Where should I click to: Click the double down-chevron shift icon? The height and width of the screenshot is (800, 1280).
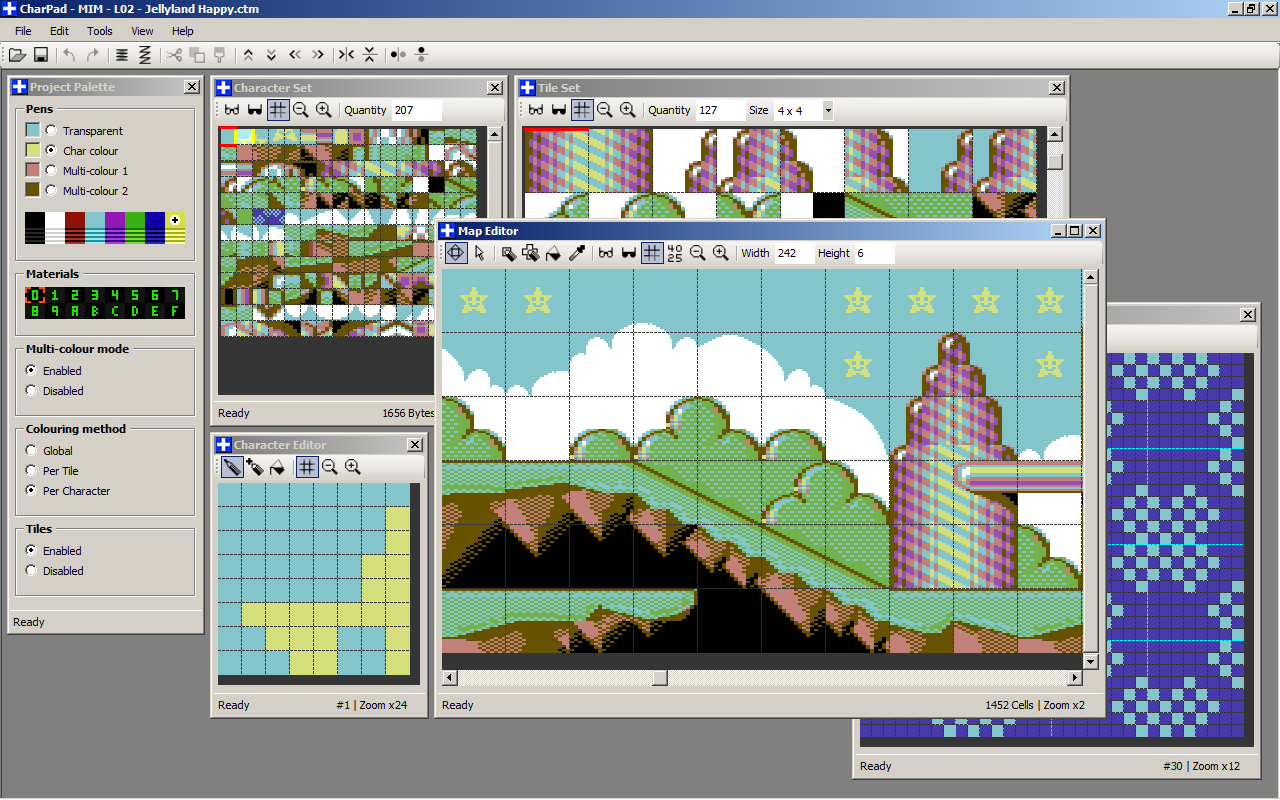coord(271,55)
